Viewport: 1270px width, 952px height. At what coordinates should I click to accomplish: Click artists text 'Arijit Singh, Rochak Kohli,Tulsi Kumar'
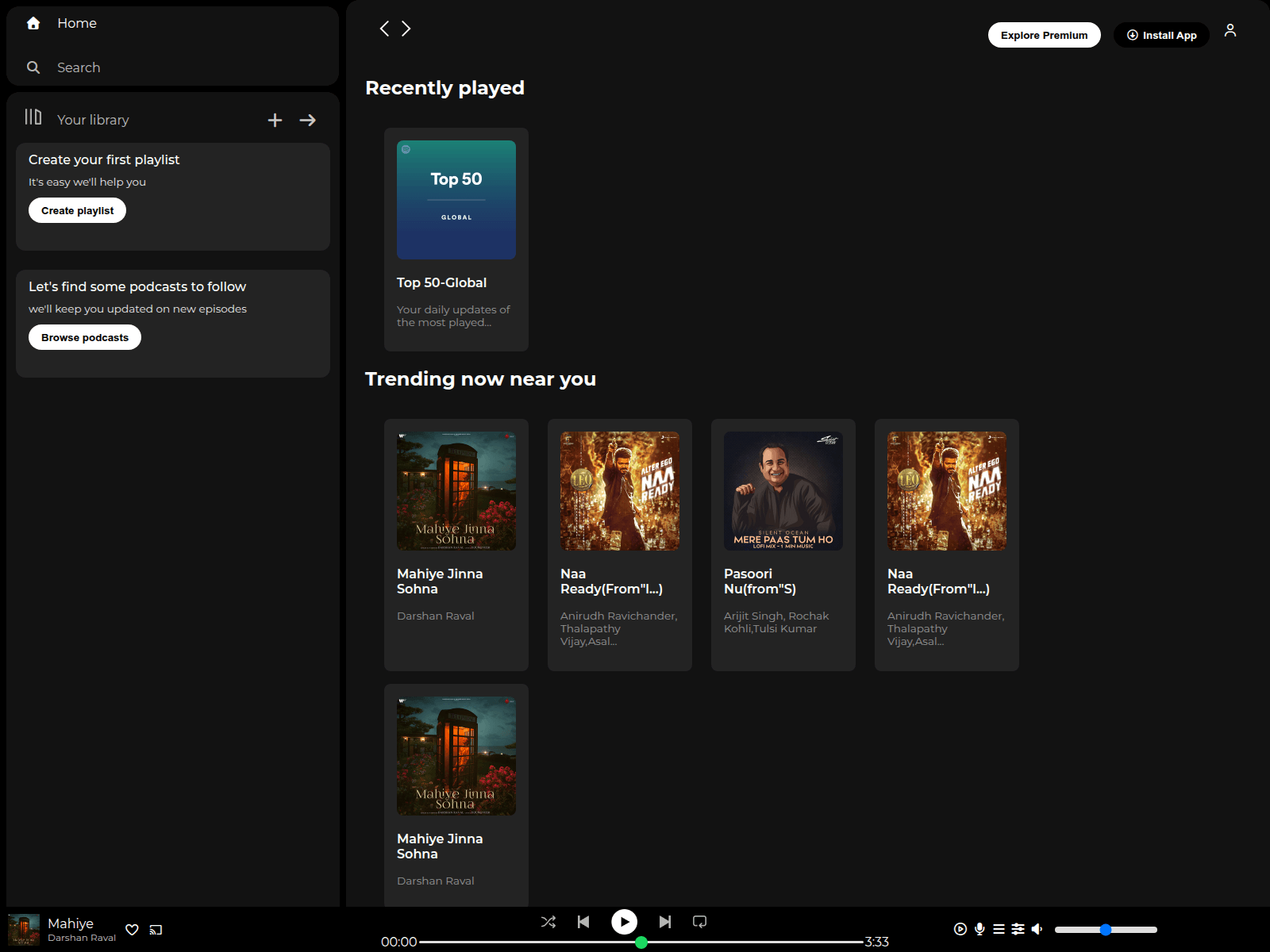(776, 622)
